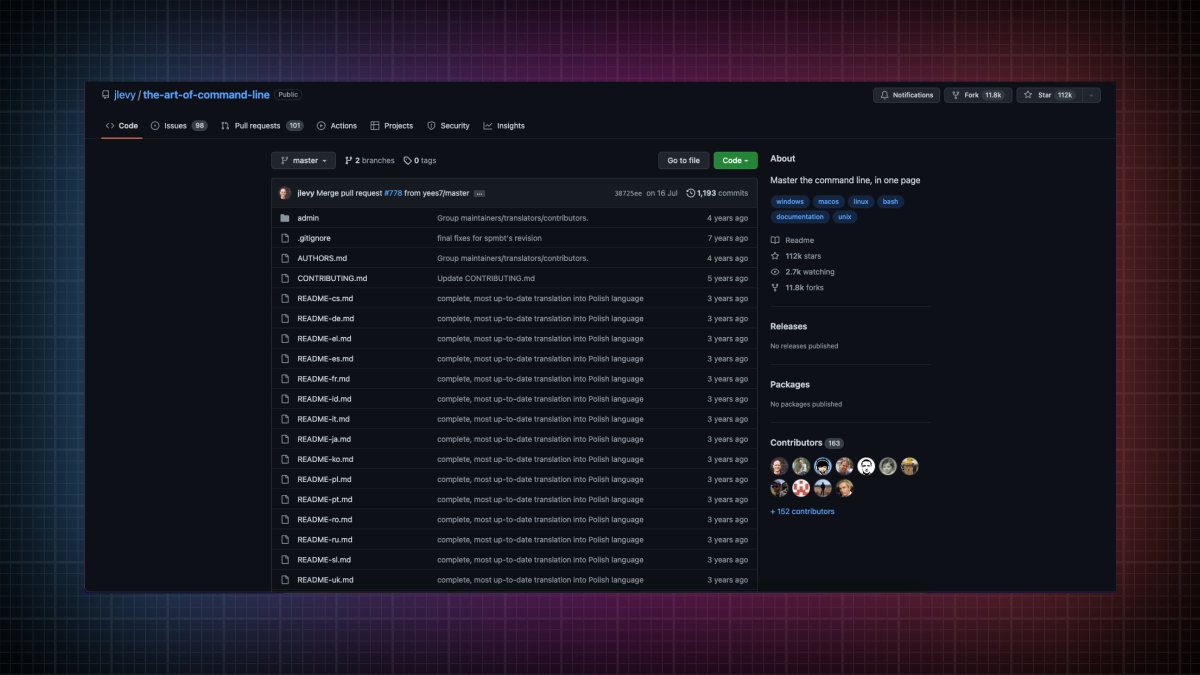The image size is (1200, 675).
Task: Open the .gitignore file
Action: [314, 238]
